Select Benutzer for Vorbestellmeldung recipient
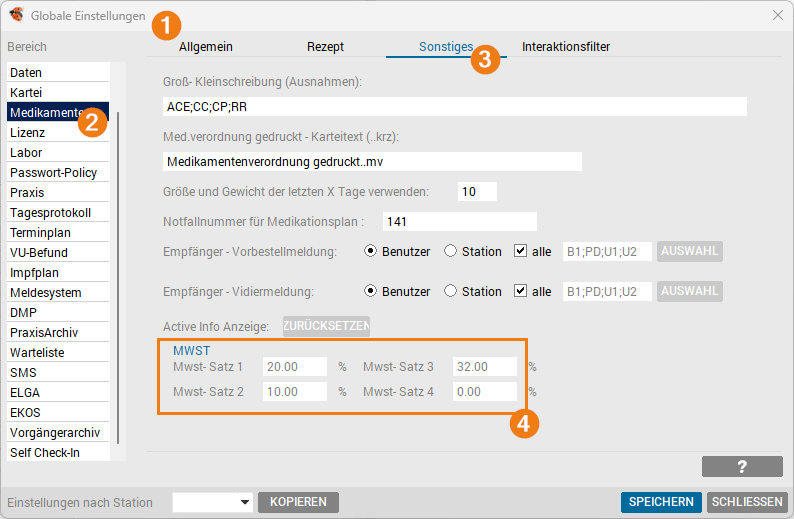Image resolution: width=794 pixels, height=519 pixels. (371, 251)
